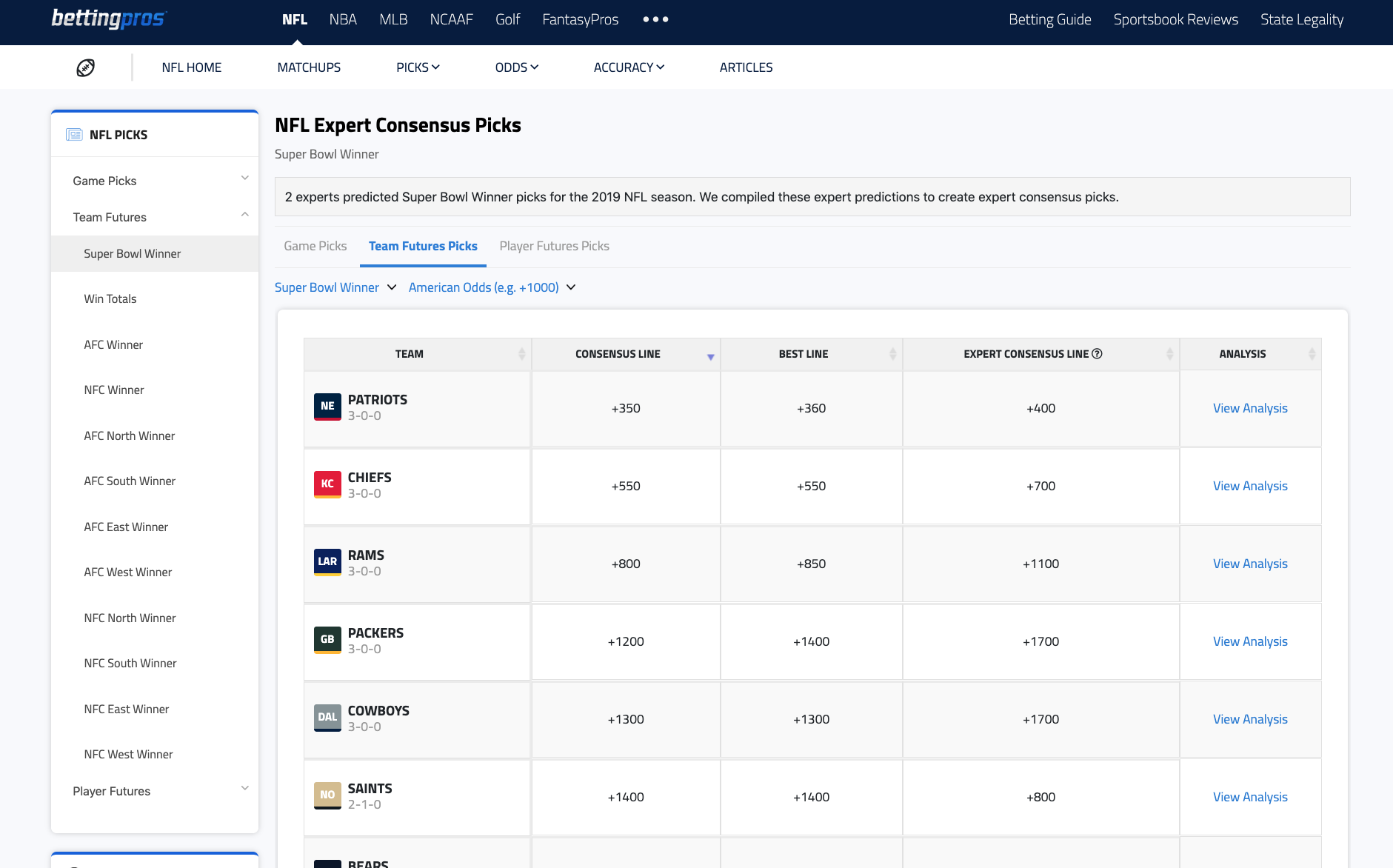The height and width of the screenshot is (868, 1393).
Task: Go to NFL Home
Action: point(192,67)
